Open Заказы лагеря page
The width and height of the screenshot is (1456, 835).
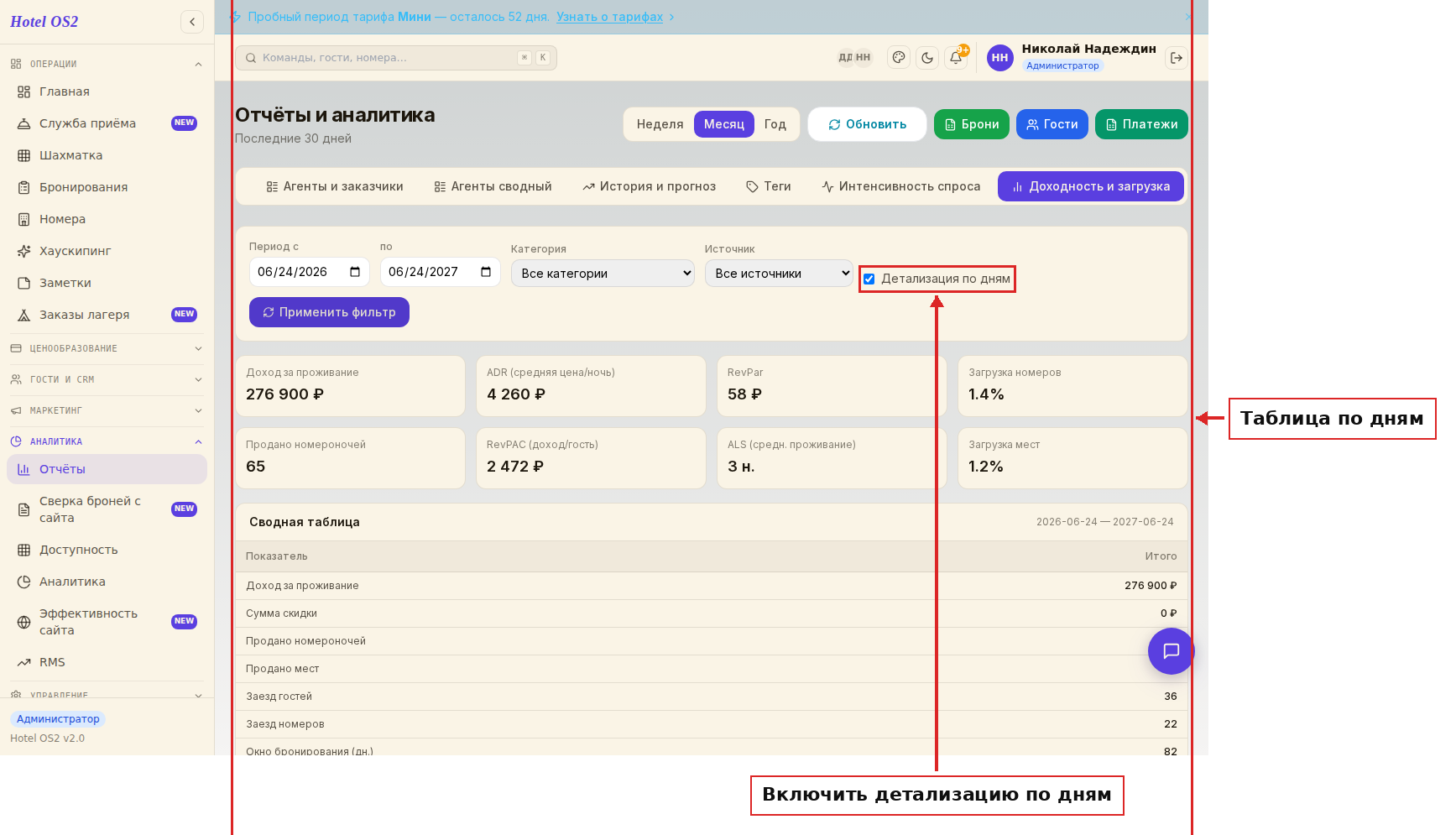[107, 315]
